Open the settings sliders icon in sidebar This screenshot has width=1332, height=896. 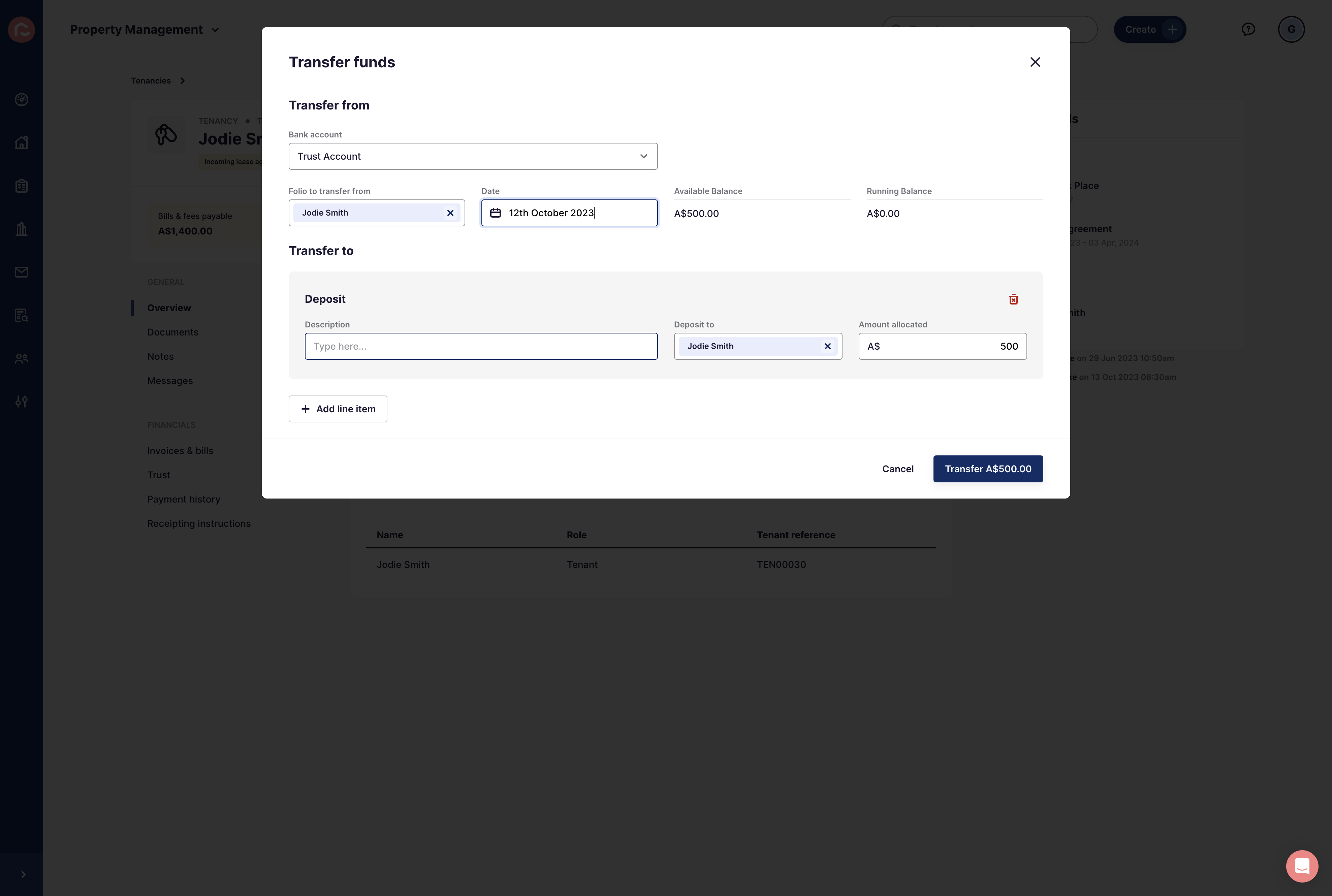tap(22, 402)
